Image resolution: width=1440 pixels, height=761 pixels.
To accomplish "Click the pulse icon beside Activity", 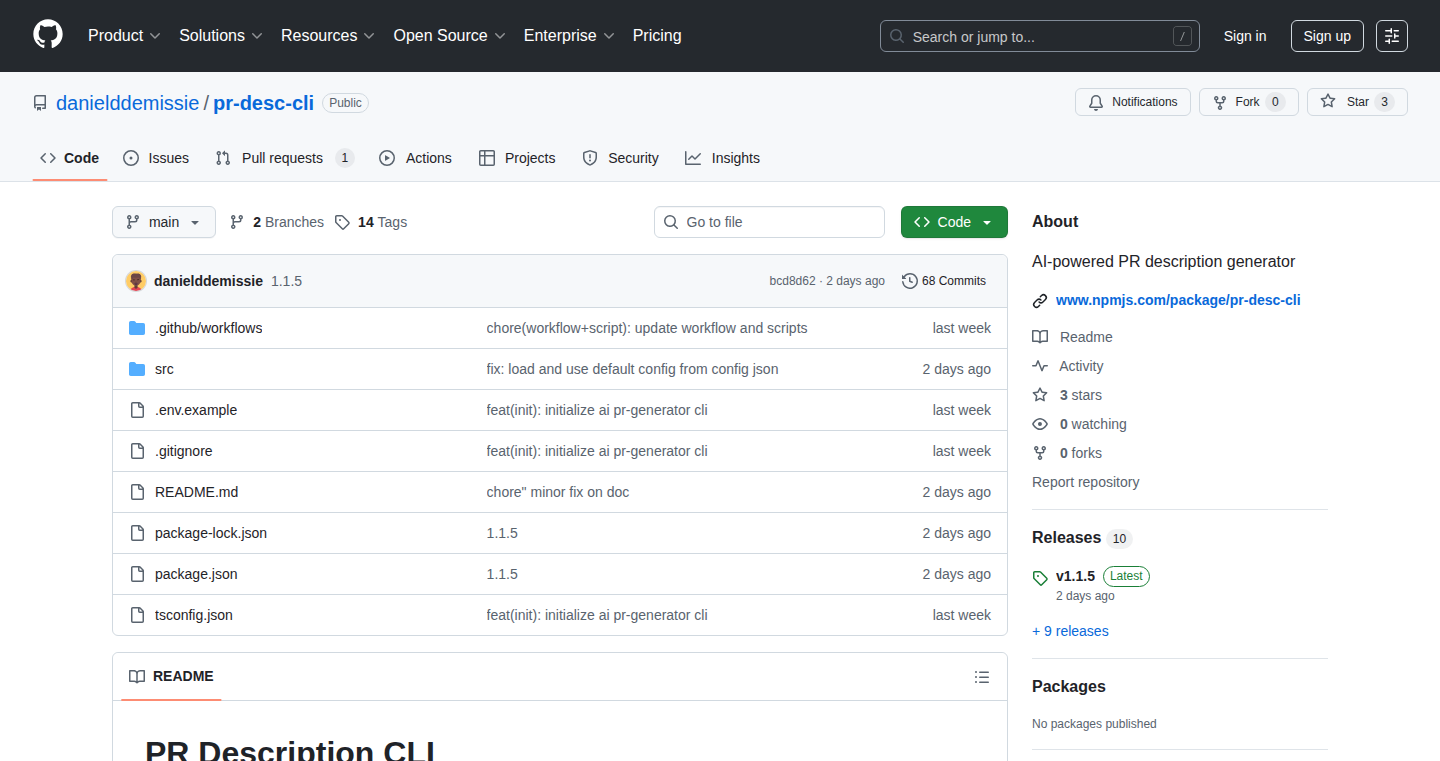I will (1040, 366).
